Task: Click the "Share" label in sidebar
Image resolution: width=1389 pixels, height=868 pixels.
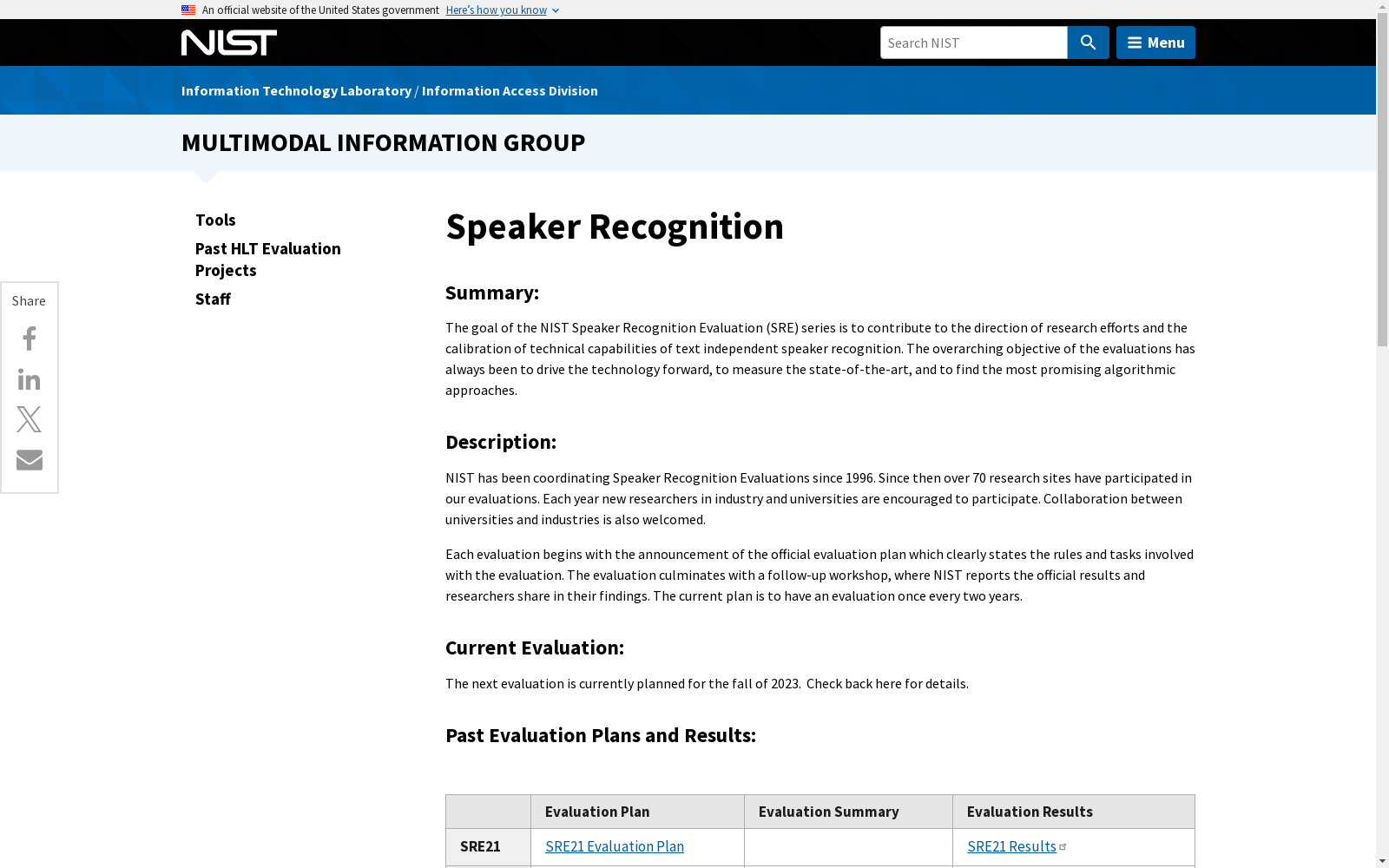Action: [29, 300]
